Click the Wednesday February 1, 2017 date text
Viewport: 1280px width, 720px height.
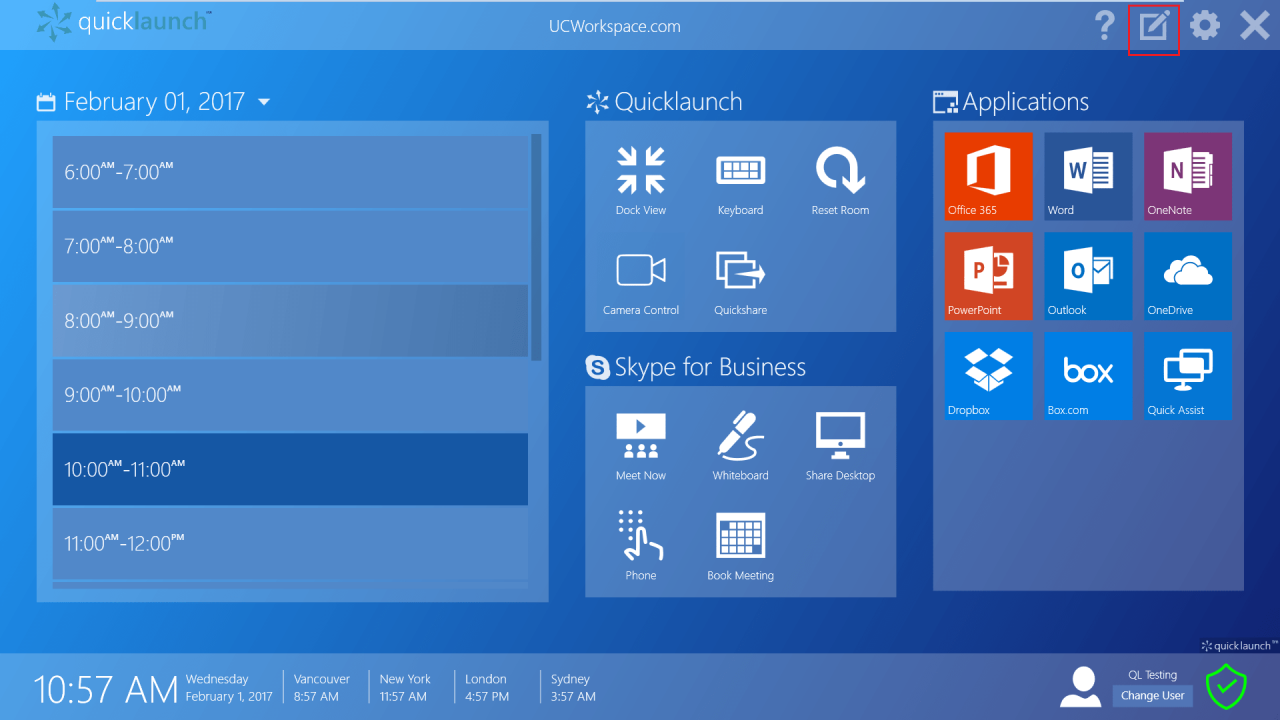pyautogui.click(x=229, y=687)
